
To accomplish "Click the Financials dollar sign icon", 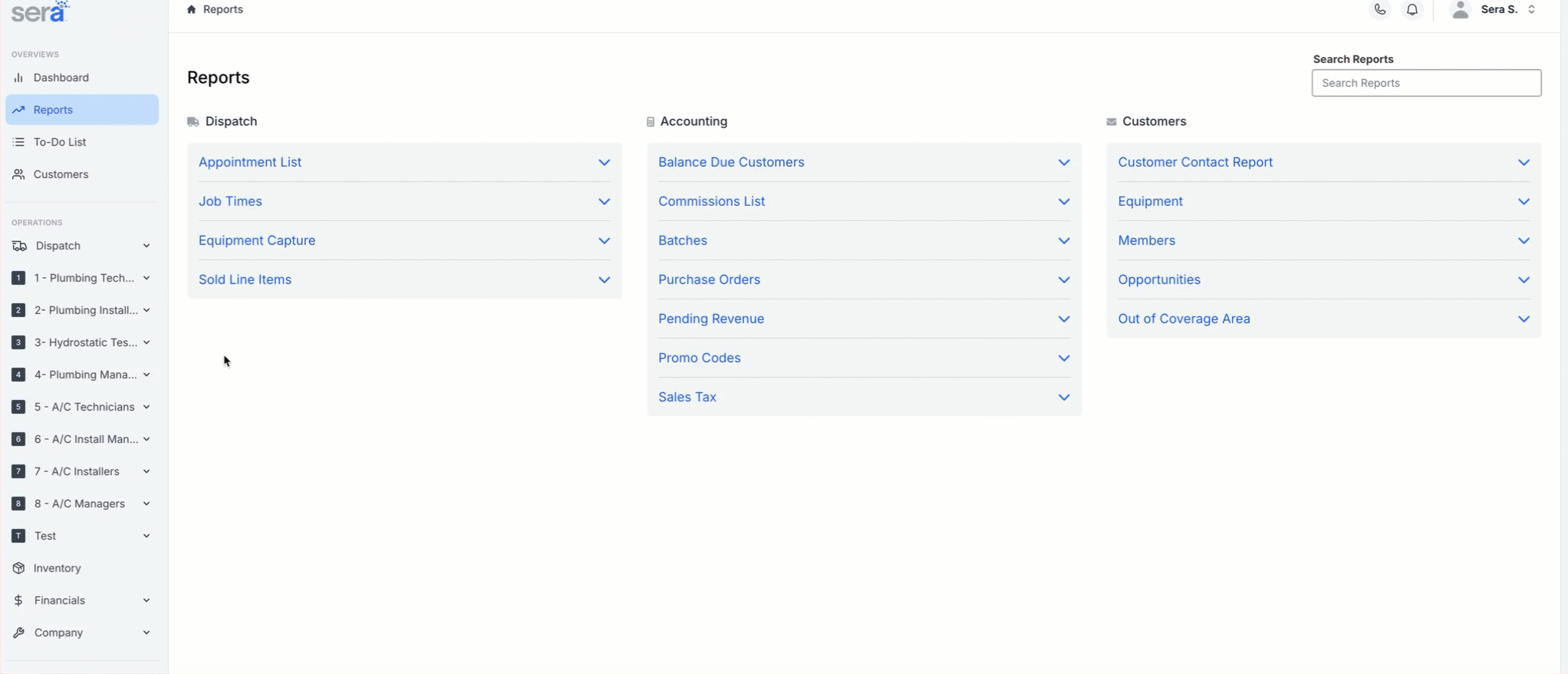I will [18, 600].
